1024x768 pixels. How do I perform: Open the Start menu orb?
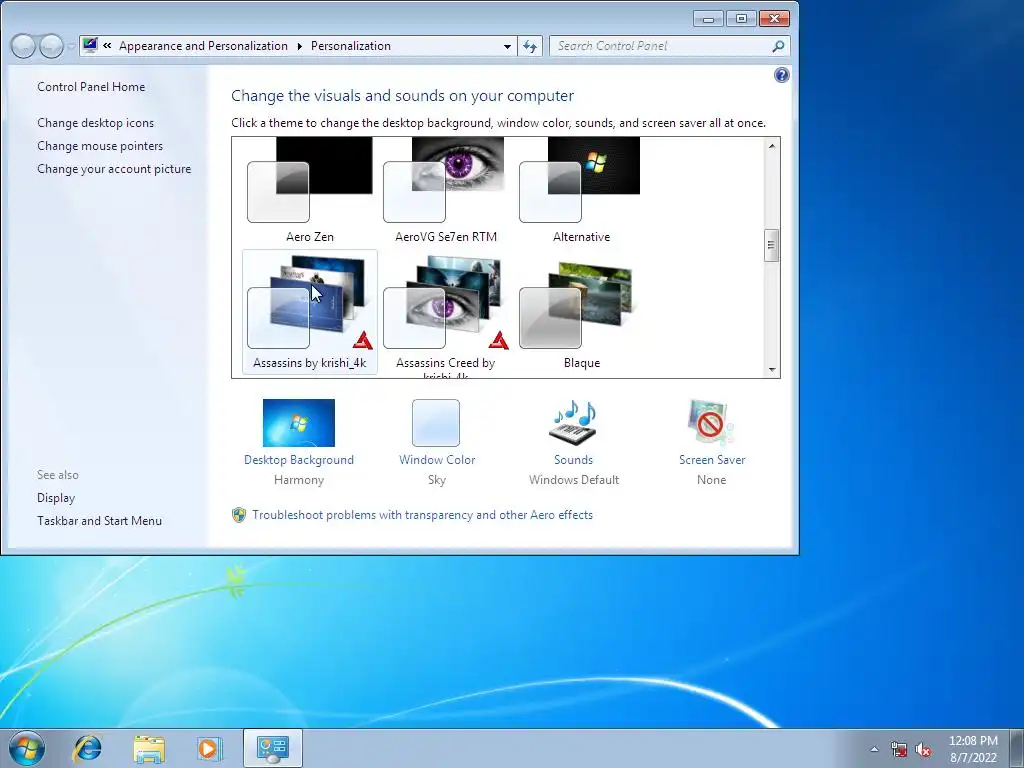pyautogui.click(x=27, y=748)
